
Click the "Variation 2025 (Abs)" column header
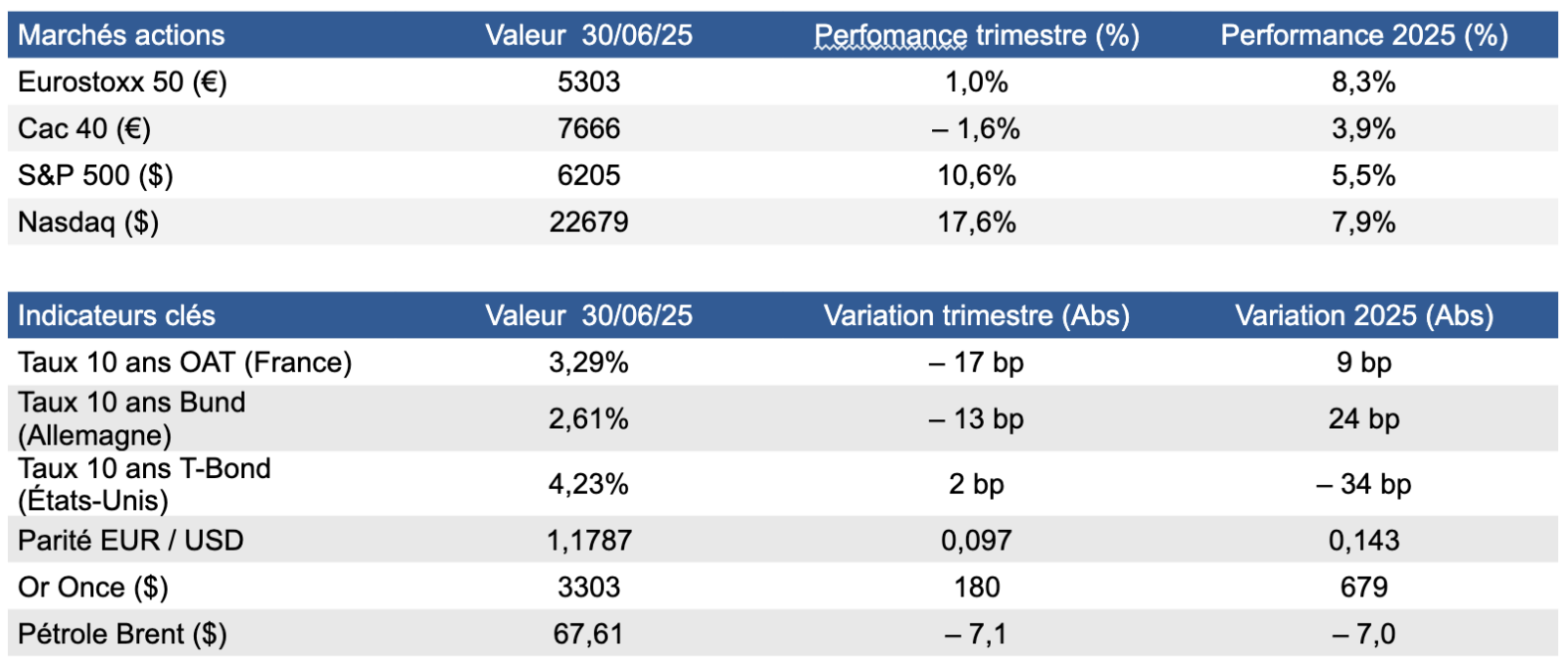pos(1363,315)
